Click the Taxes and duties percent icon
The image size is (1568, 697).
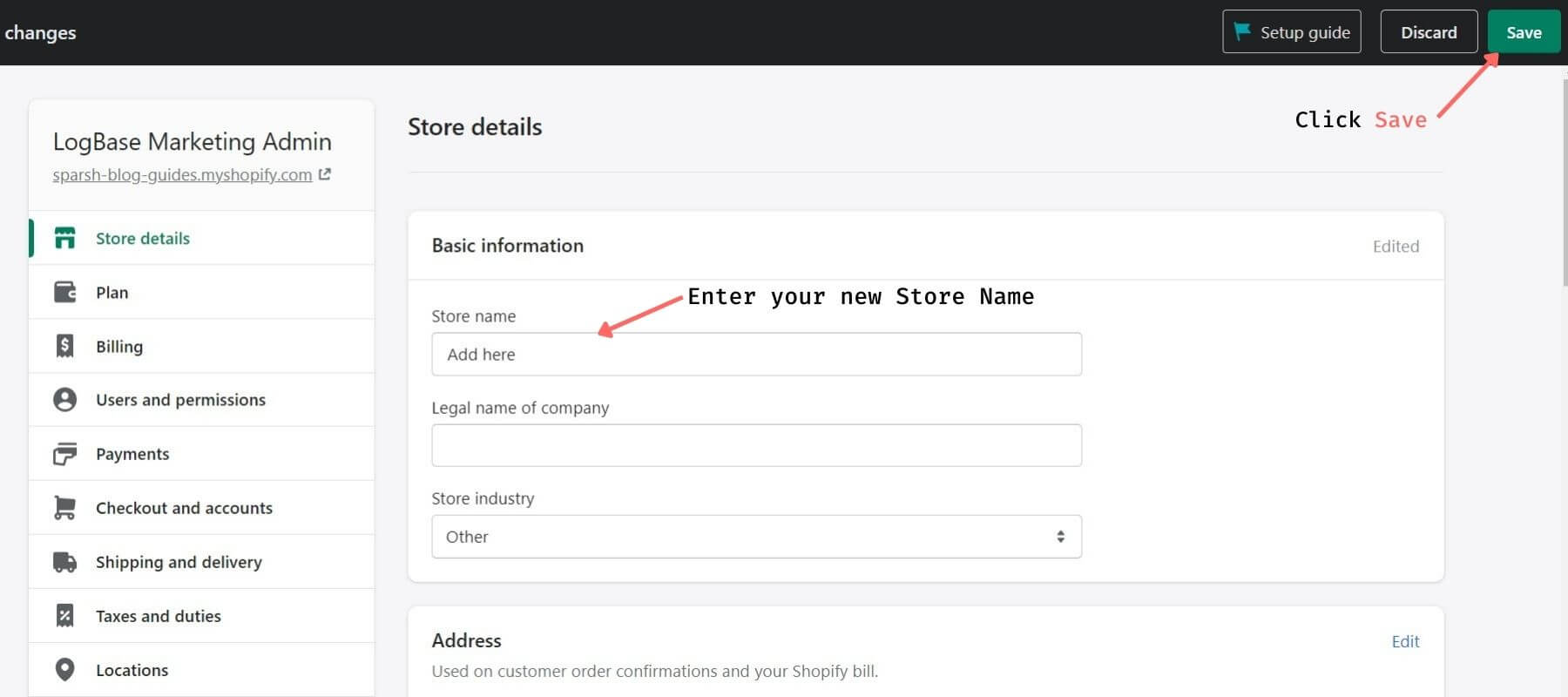(64, 616)
